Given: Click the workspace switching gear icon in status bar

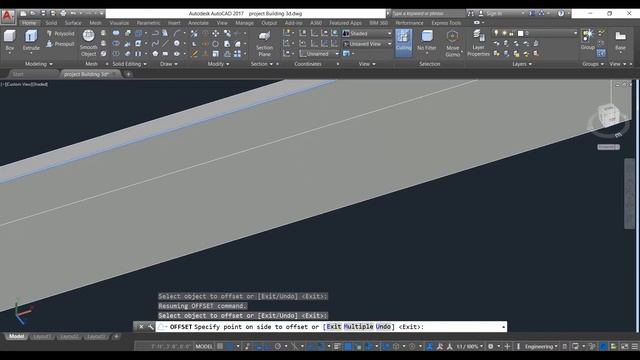Looking at the screenshot, I should (491, 347).
